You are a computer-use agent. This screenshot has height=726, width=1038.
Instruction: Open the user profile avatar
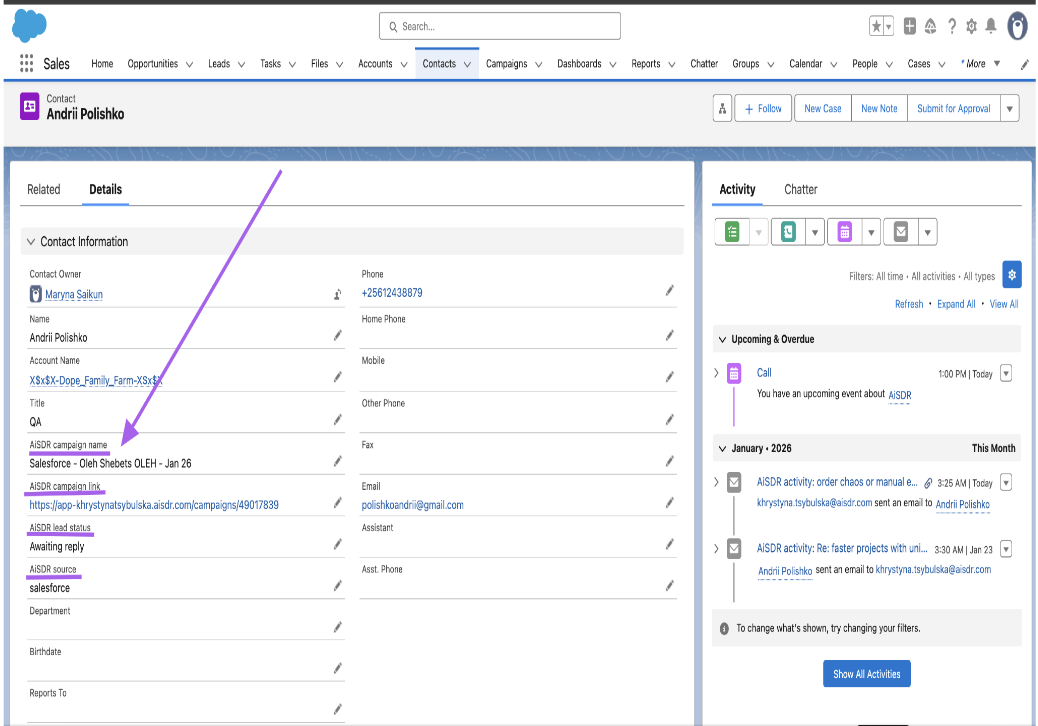tap(1017, 26)
